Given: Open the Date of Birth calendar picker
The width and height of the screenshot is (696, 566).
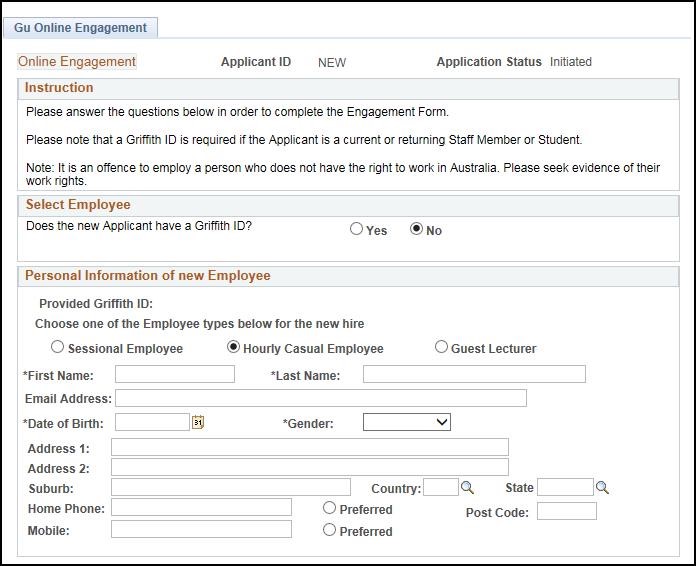Looking at the screenshot, I should point(198,423).
